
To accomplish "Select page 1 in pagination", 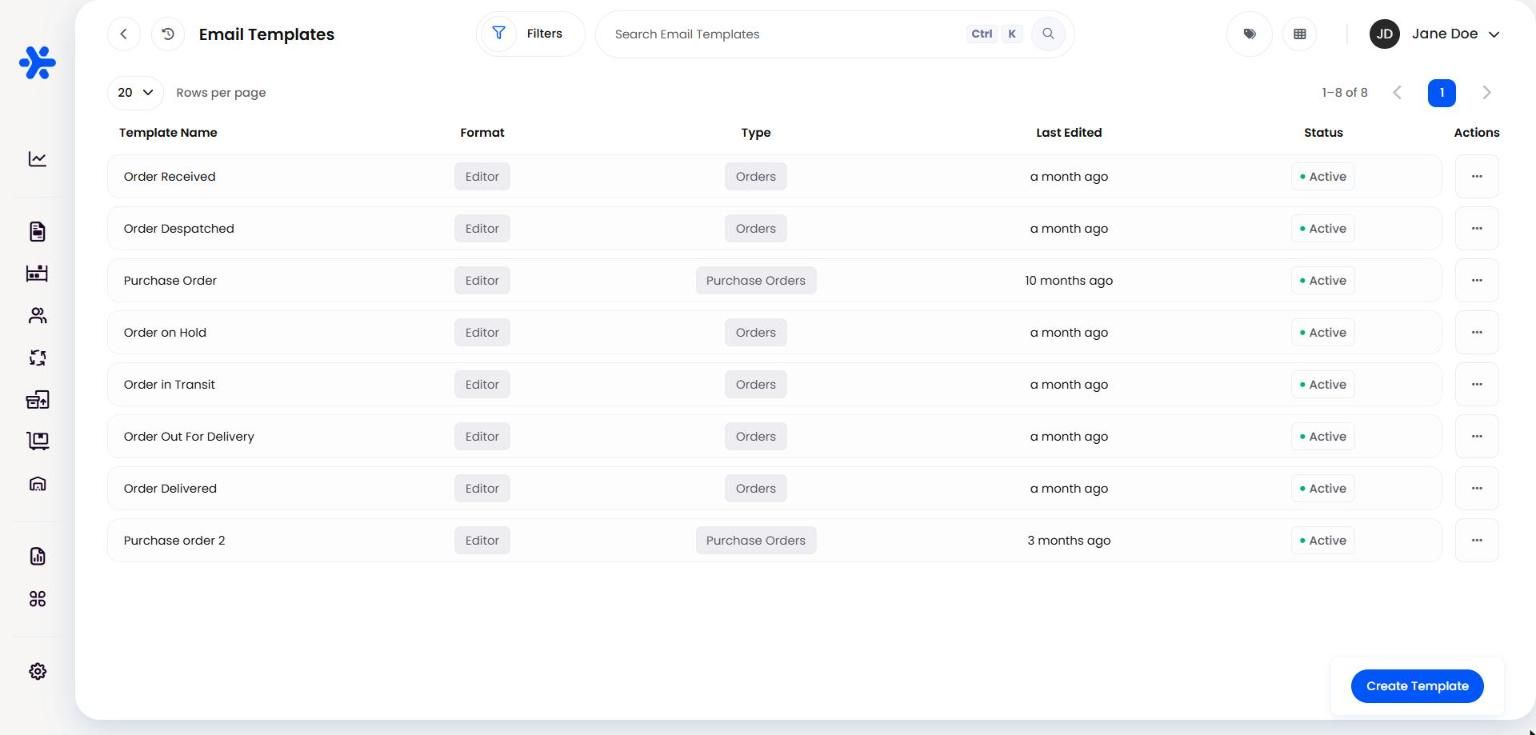I will point(1442,93).
